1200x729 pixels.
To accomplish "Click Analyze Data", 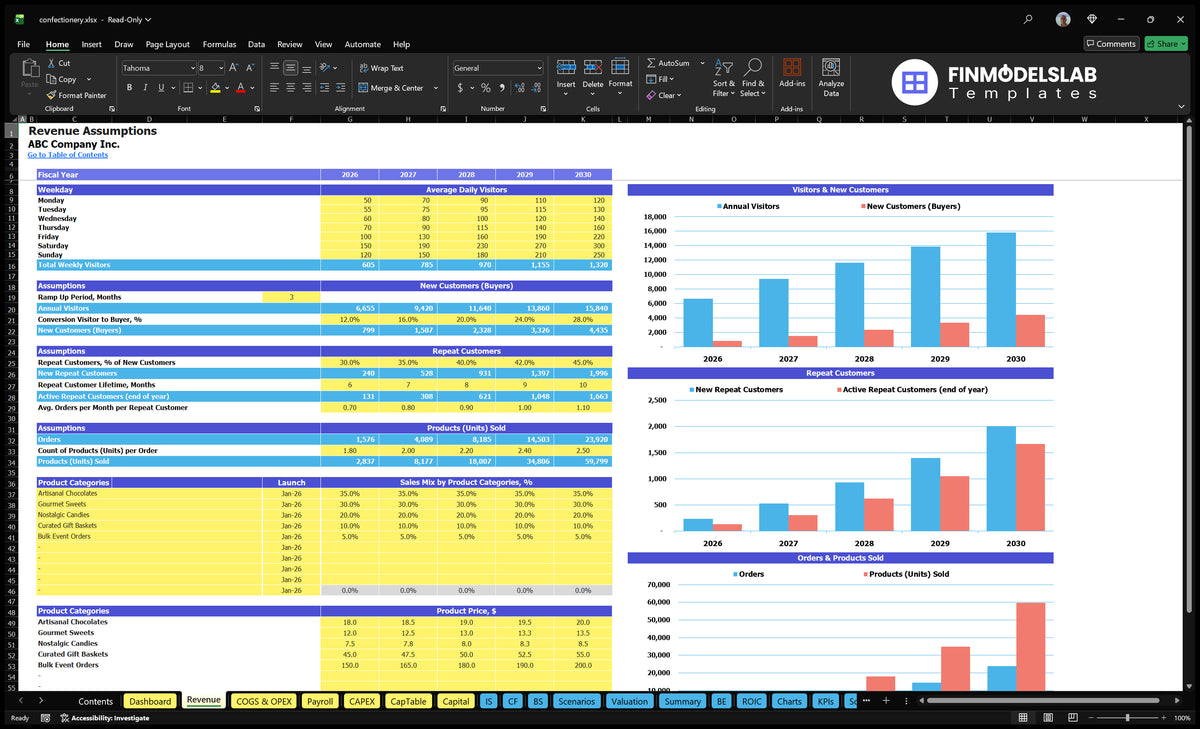I will point(831,76).
